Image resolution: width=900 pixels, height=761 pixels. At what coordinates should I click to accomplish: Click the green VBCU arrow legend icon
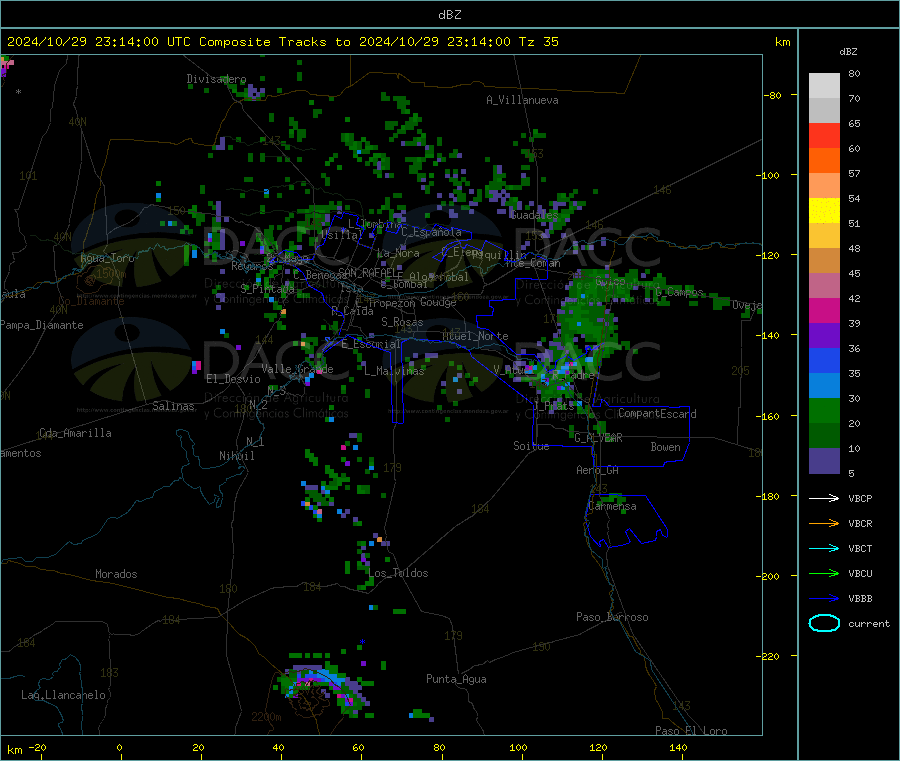tap(824, 573)
